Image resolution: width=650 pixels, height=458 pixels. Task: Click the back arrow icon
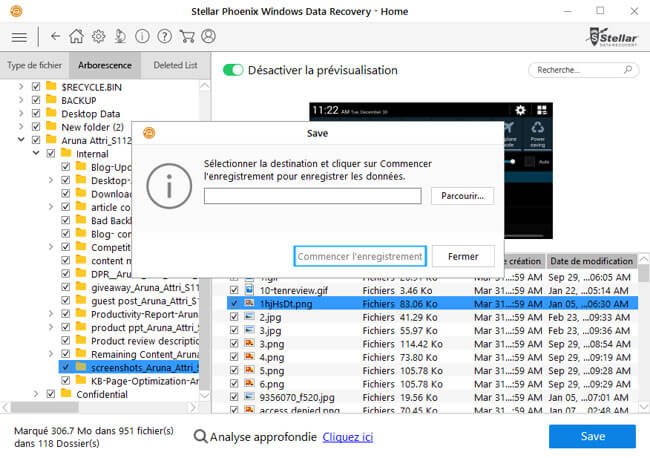coord(55,36)
